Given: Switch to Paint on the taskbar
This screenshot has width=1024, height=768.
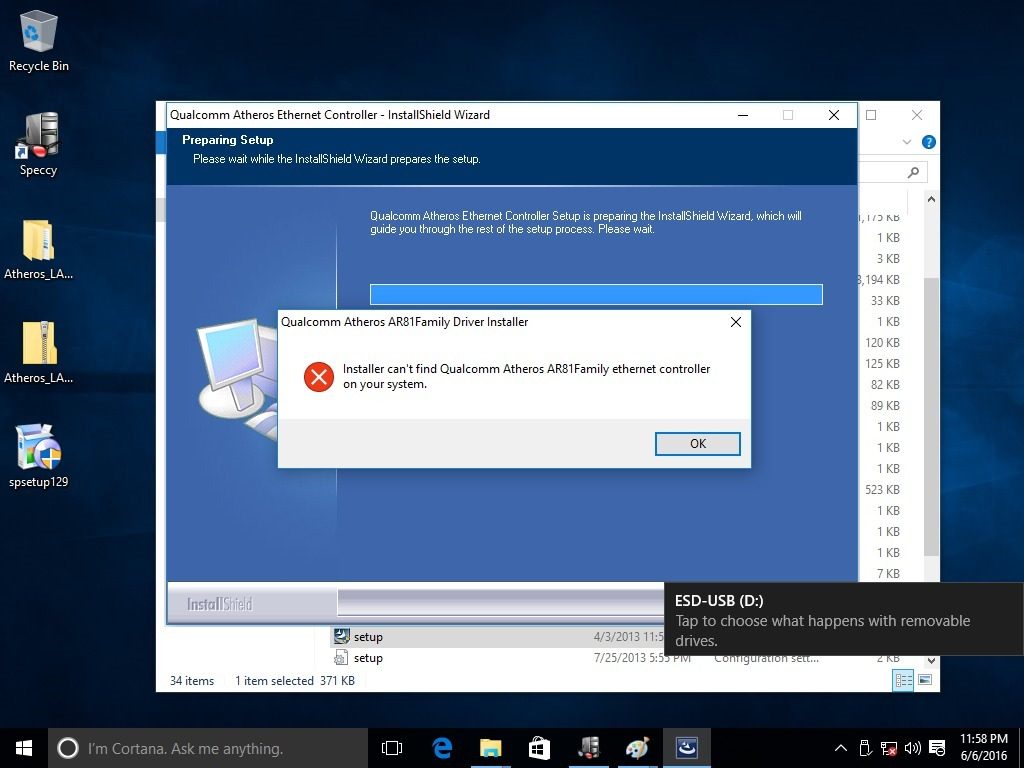Looking at the screenshot, I should click(637, 748).
